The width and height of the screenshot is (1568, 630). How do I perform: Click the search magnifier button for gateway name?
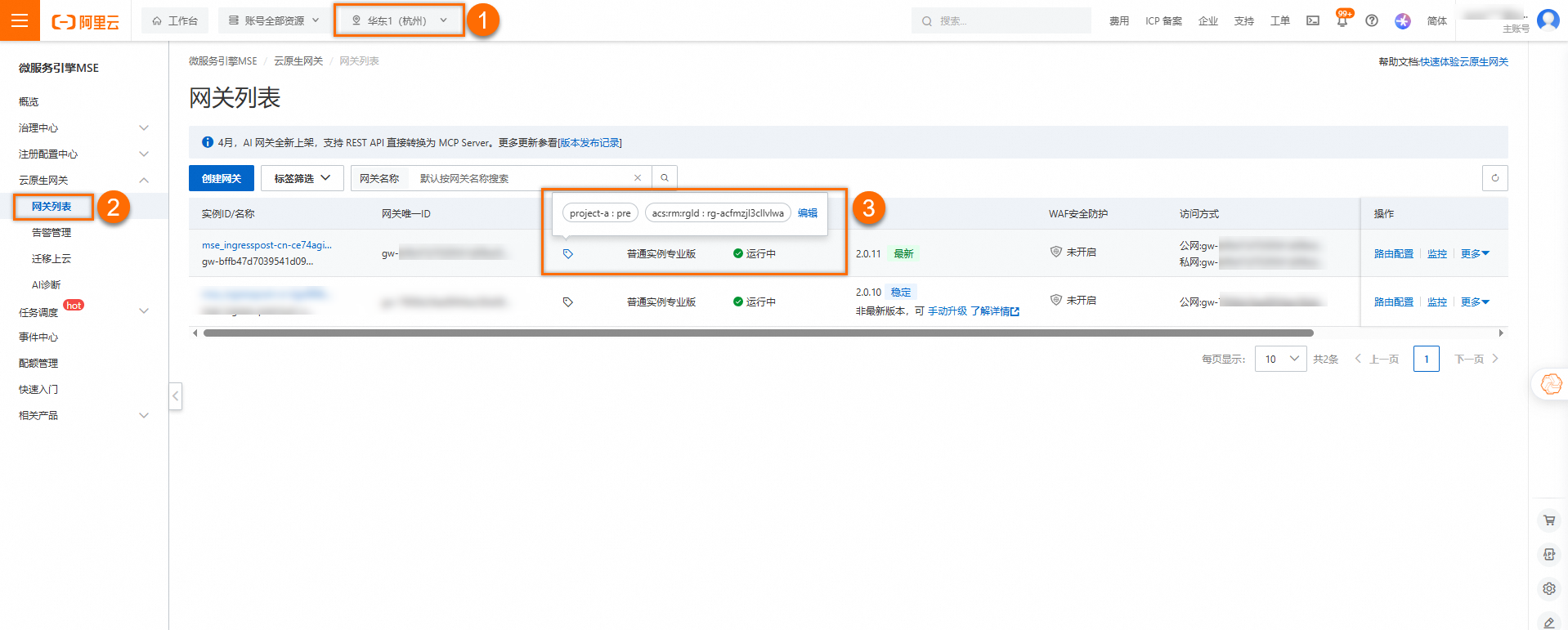click(x=665, y=178)
